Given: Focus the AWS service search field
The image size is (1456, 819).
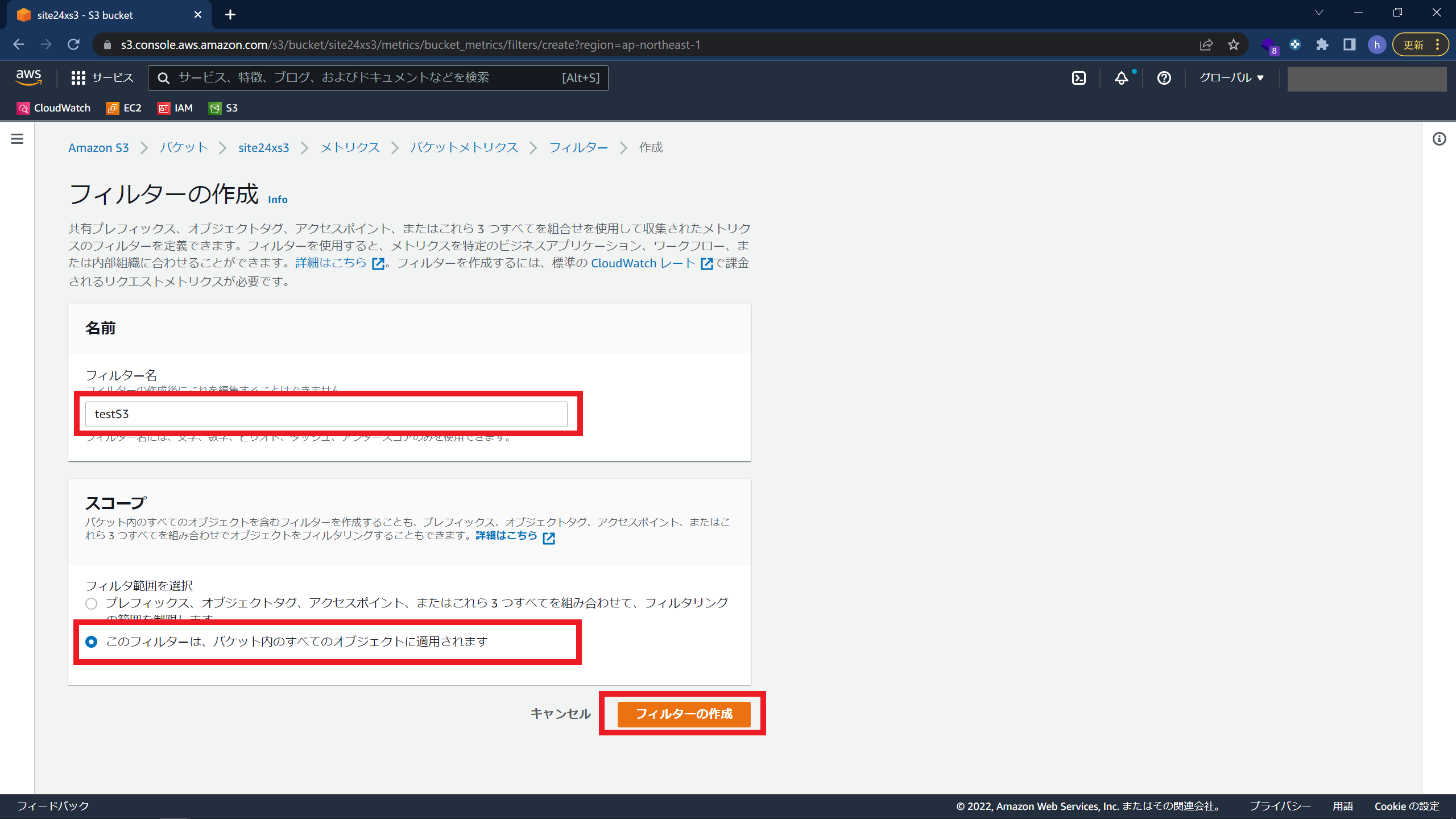Looking at the screenshot, I should pyautogui.click(x=378, y=78).
